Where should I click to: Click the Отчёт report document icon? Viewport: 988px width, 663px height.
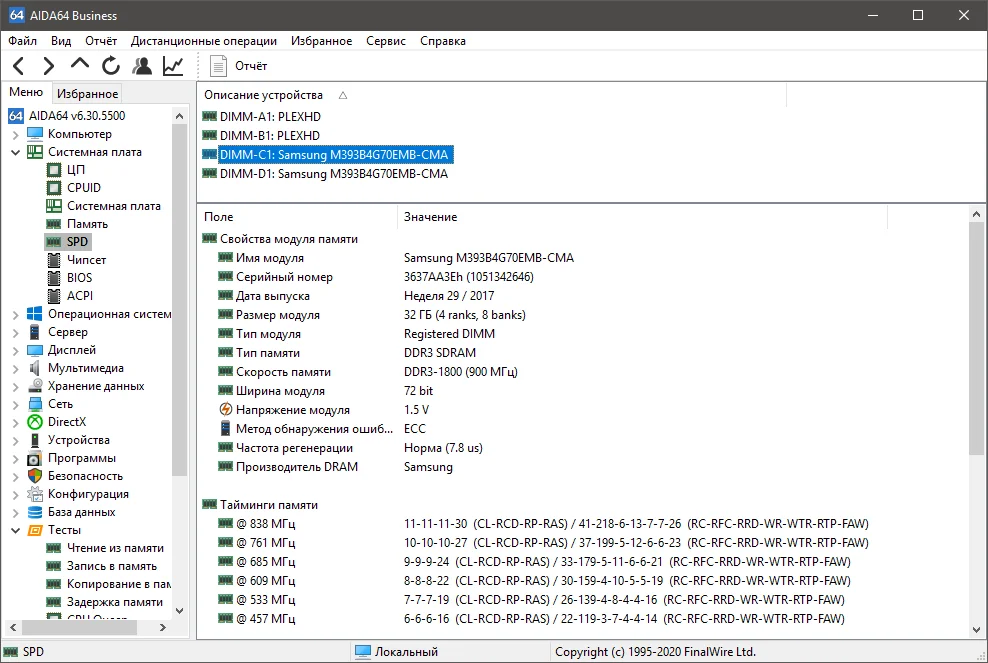point(218,66)
